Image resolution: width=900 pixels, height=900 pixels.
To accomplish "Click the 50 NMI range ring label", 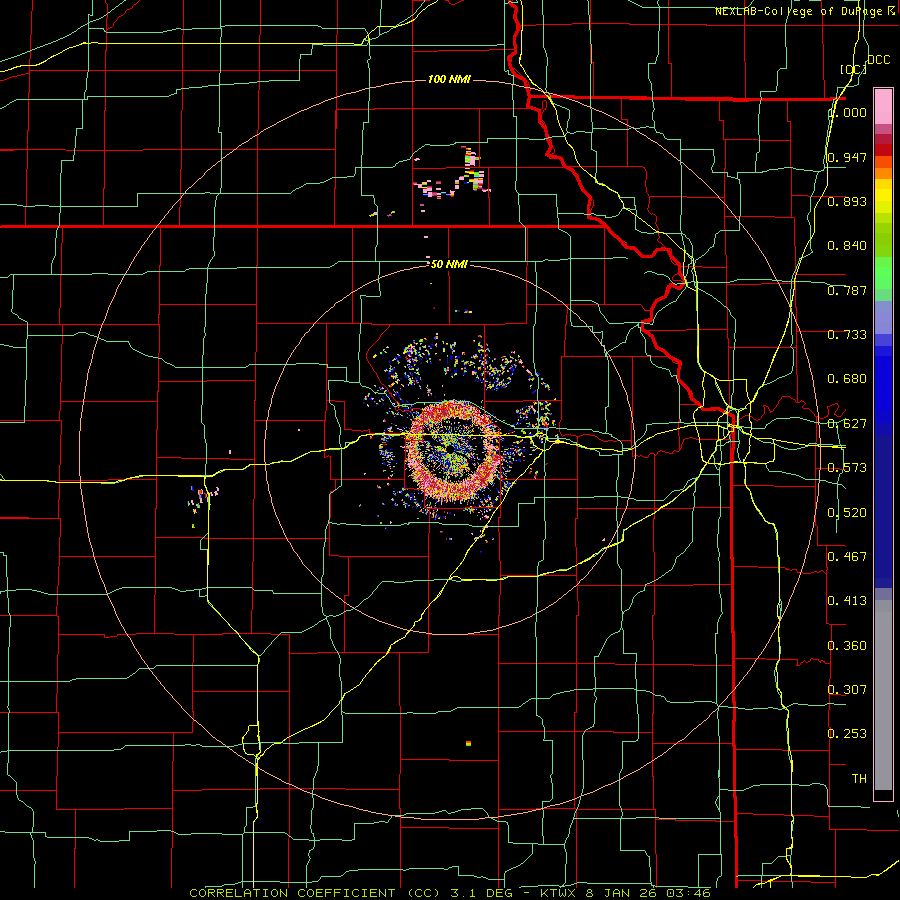I will 449,264.
